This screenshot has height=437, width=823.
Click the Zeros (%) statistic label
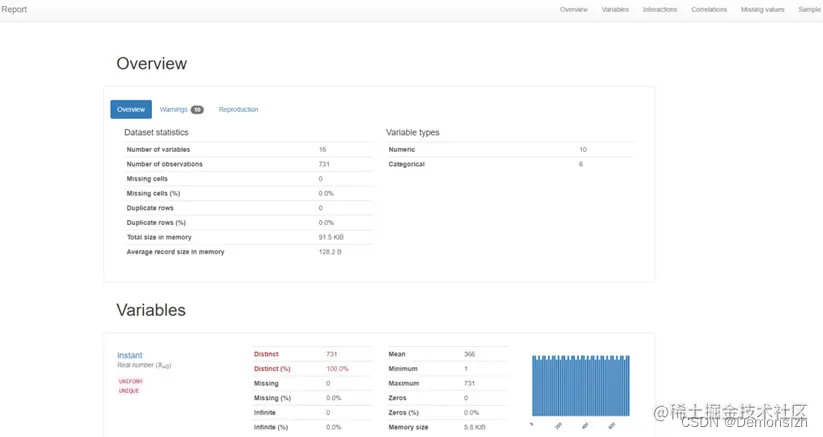point(404,413)
